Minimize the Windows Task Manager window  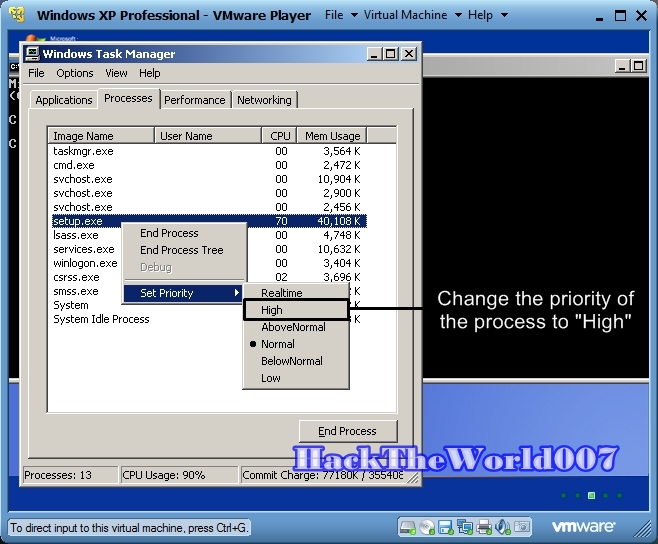(374, 54)
